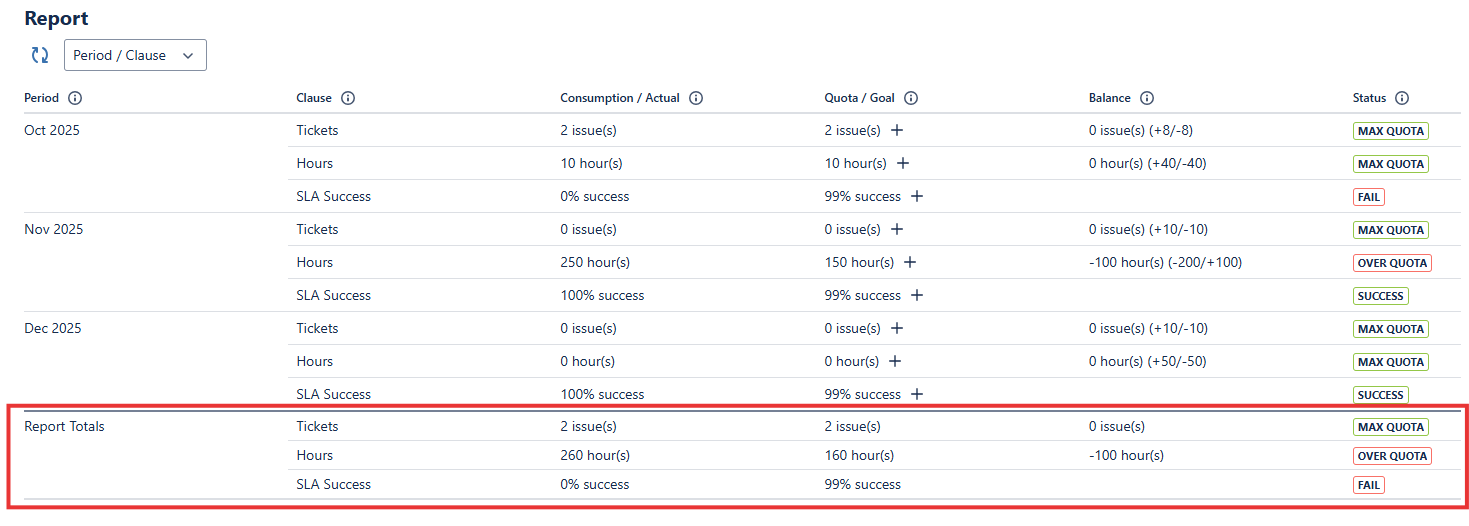1469x526 pixels.
Task: Click plus icon for Dec 2025 SLA Success
Action: point(917,394)
